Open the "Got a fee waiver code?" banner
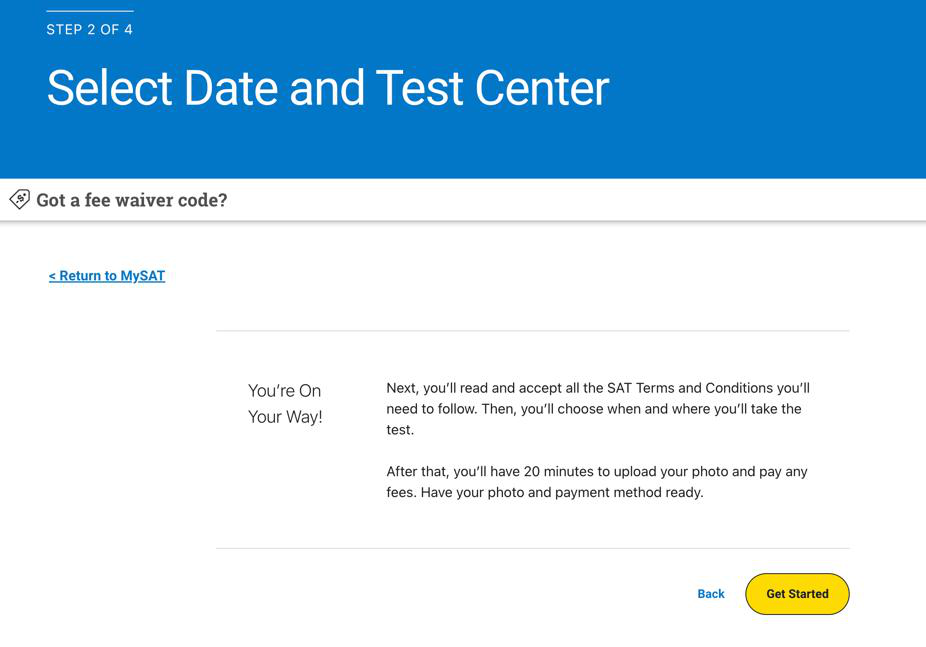The width and height of the screenshot is (926, 647). point(463,200)
